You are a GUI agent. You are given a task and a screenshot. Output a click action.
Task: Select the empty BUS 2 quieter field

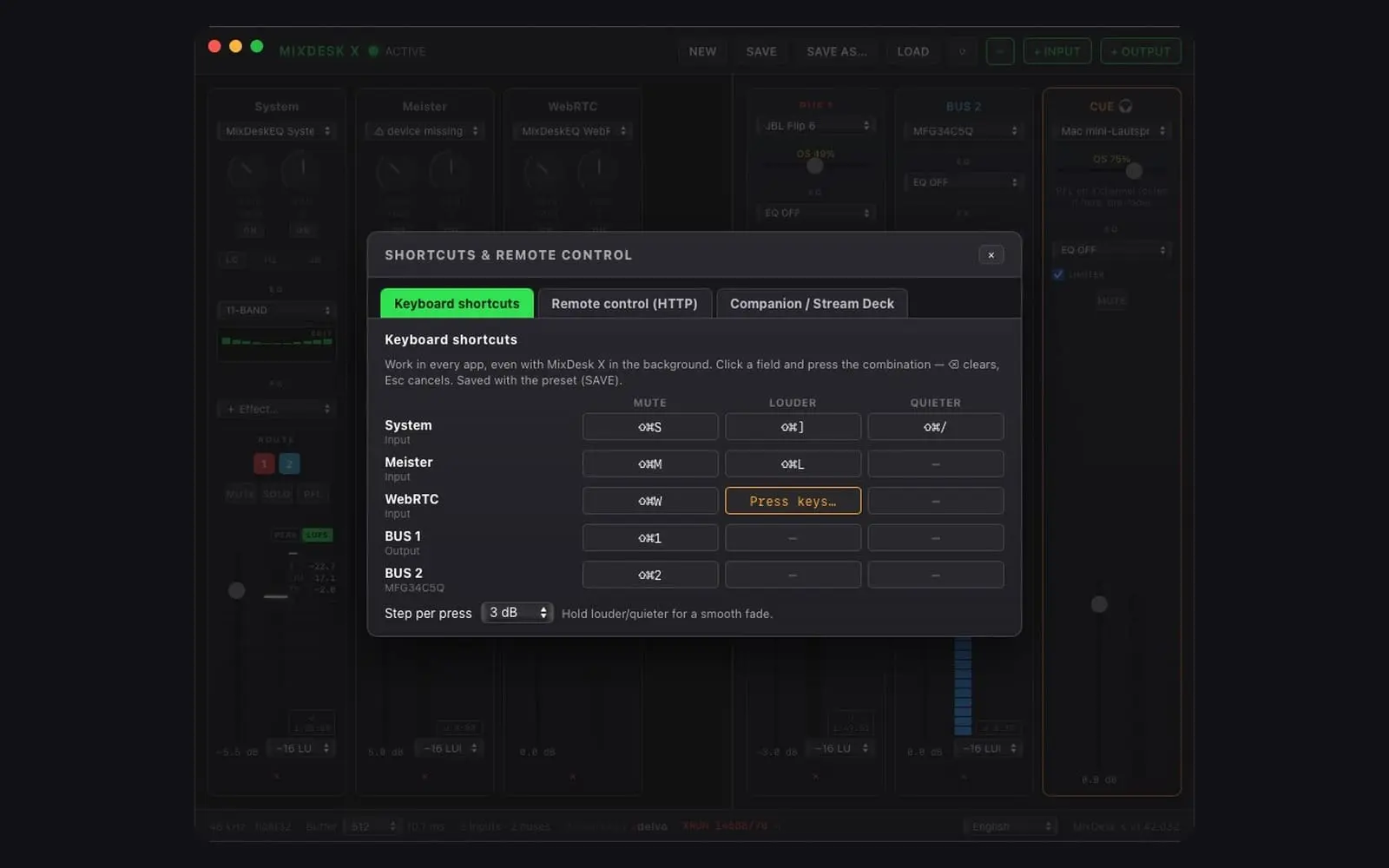point(936,575)
